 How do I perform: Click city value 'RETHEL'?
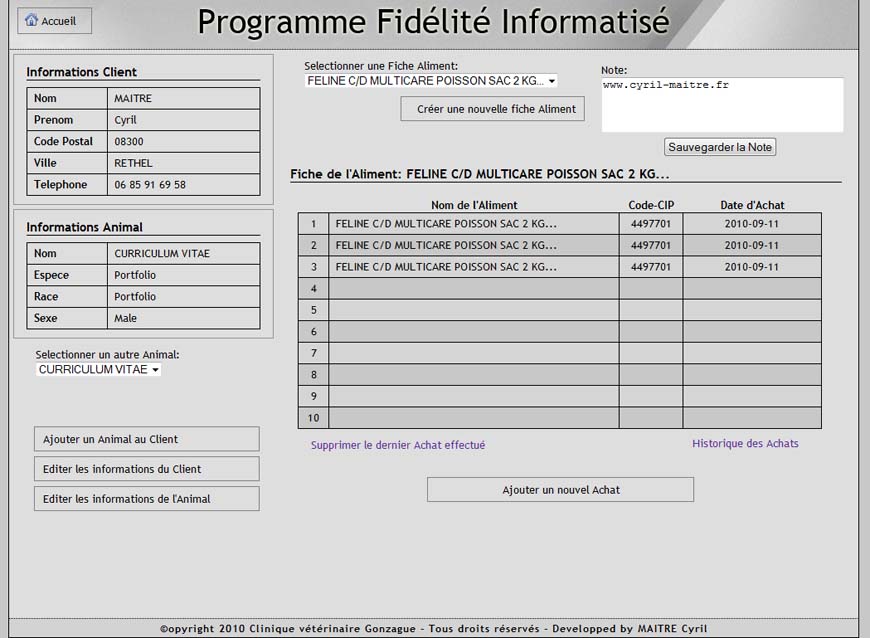(x=133, y=163)
